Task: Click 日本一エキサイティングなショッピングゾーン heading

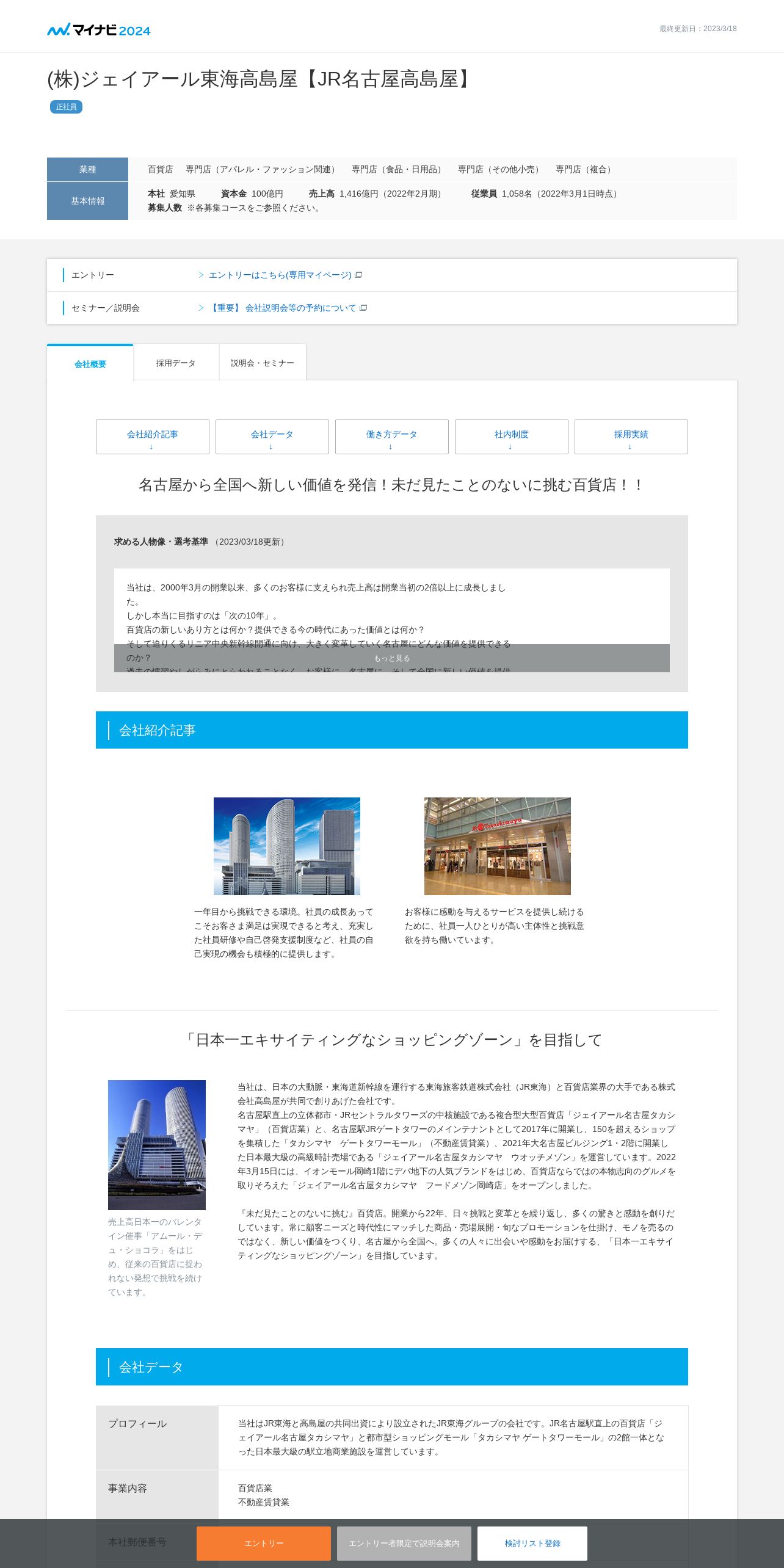Action: pos(392,1040)
